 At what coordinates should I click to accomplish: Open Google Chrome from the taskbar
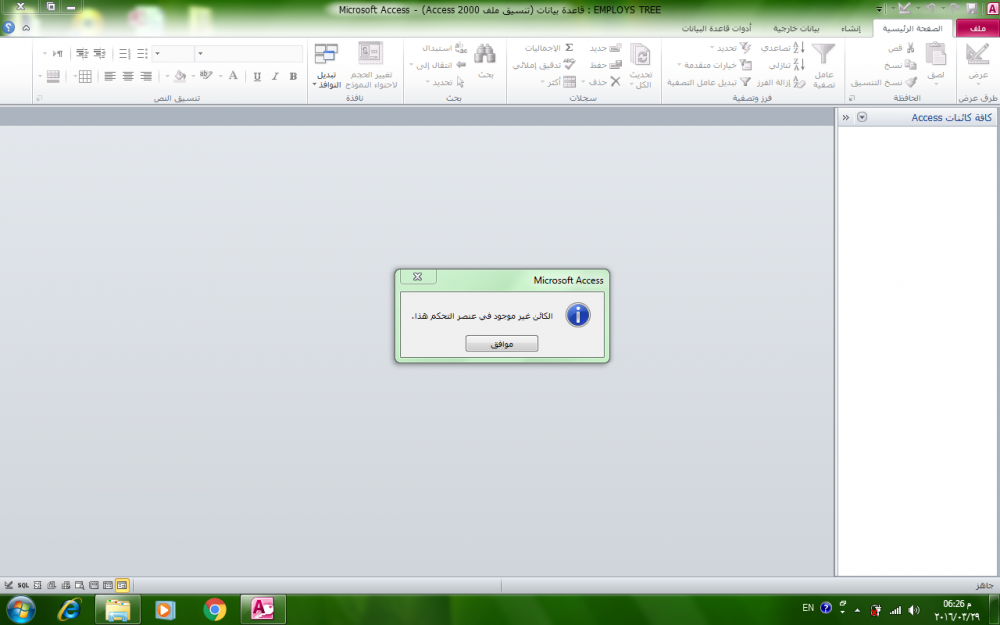tap(214, 610)
